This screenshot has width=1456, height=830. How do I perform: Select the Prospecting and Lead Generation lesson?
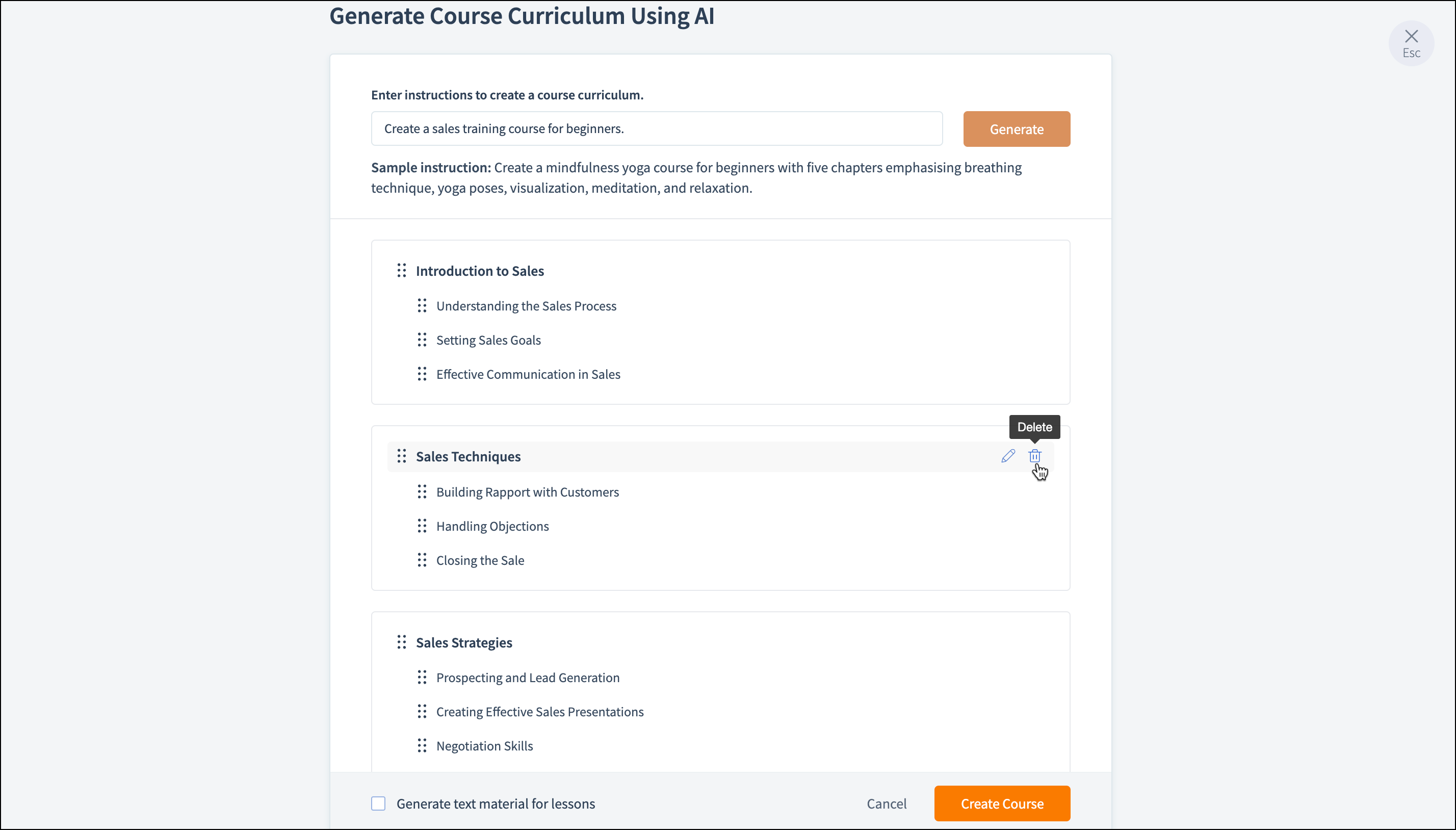pos(527,678)
